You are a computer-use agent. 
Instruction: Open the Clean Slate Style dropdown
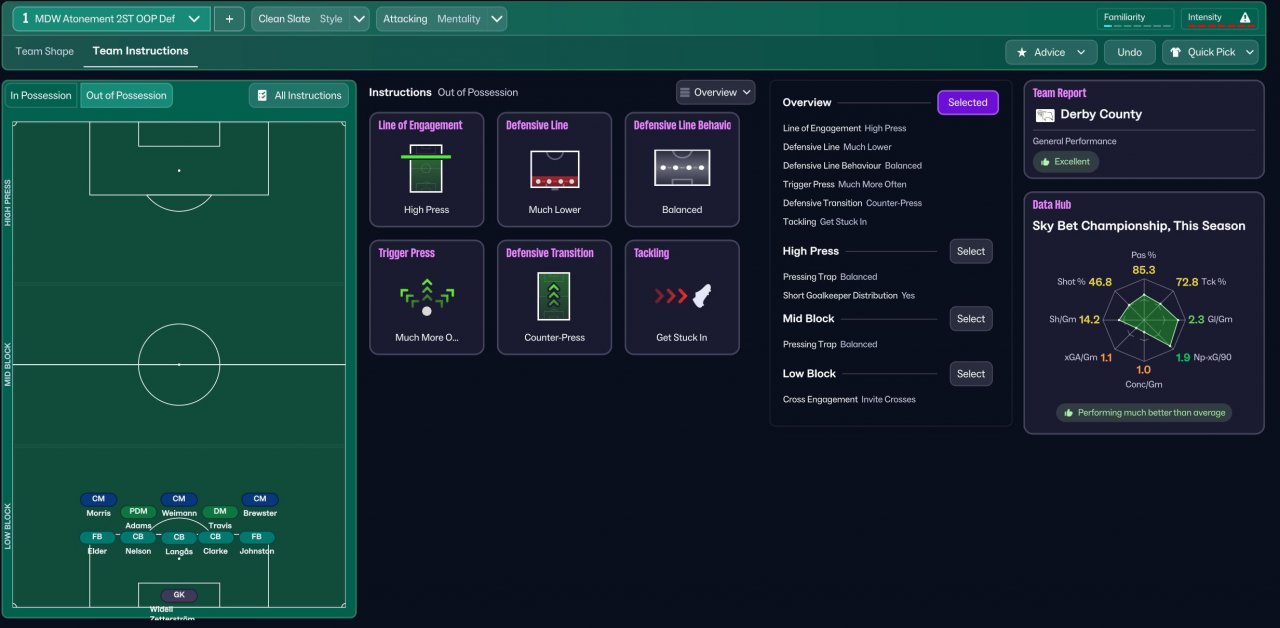pyautogui.click(x=310, y=19)
